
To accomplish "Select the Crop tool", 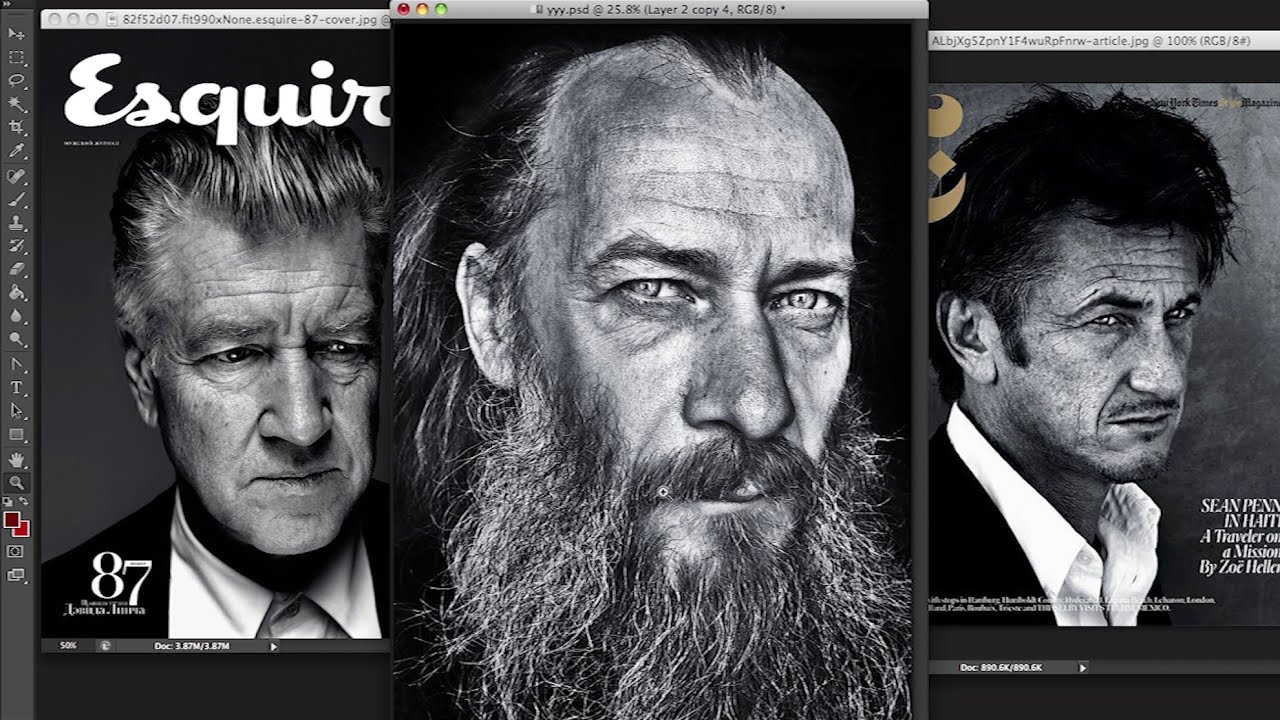I will tap(17, 127).
